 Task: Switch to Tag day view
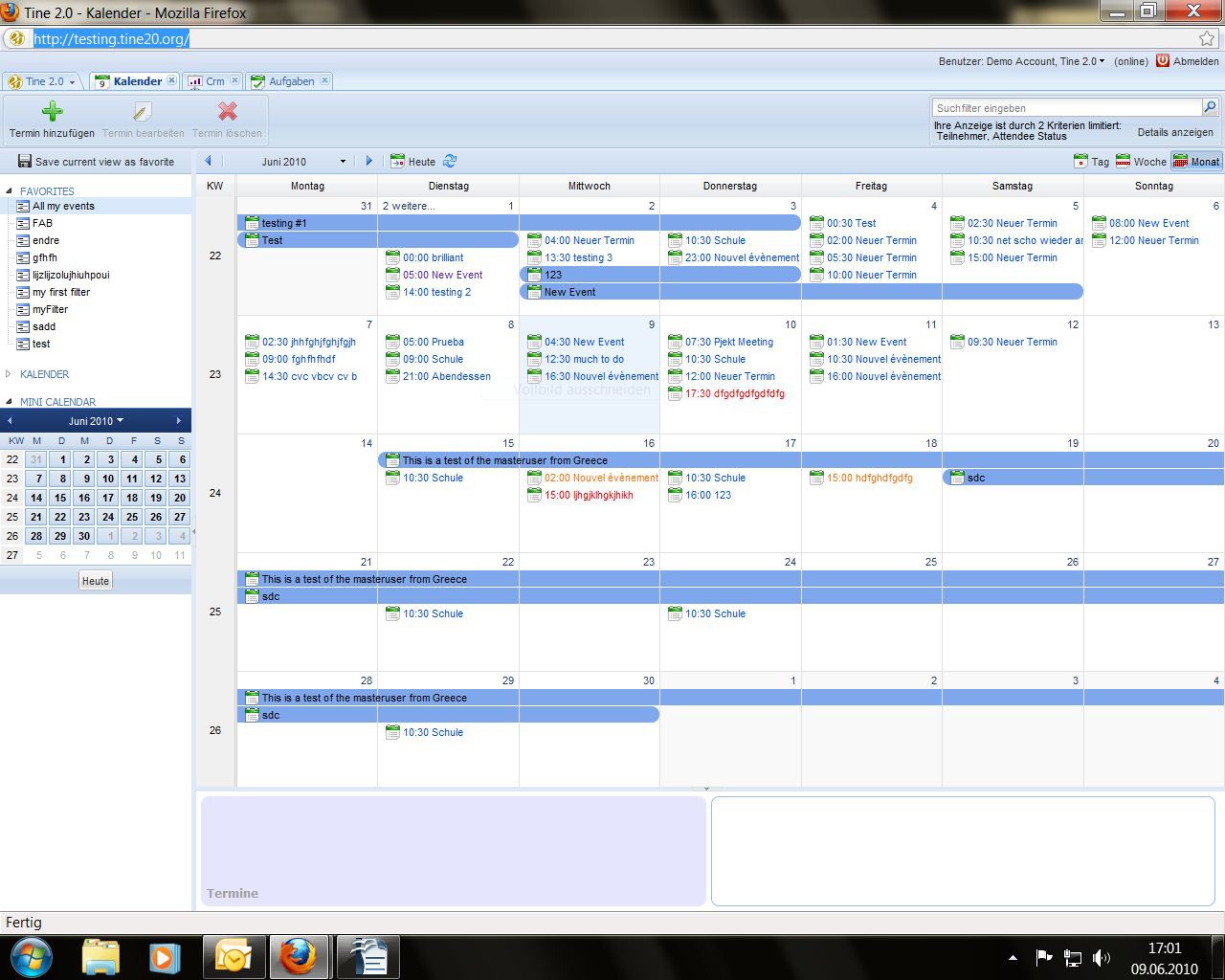[1092, 162]
